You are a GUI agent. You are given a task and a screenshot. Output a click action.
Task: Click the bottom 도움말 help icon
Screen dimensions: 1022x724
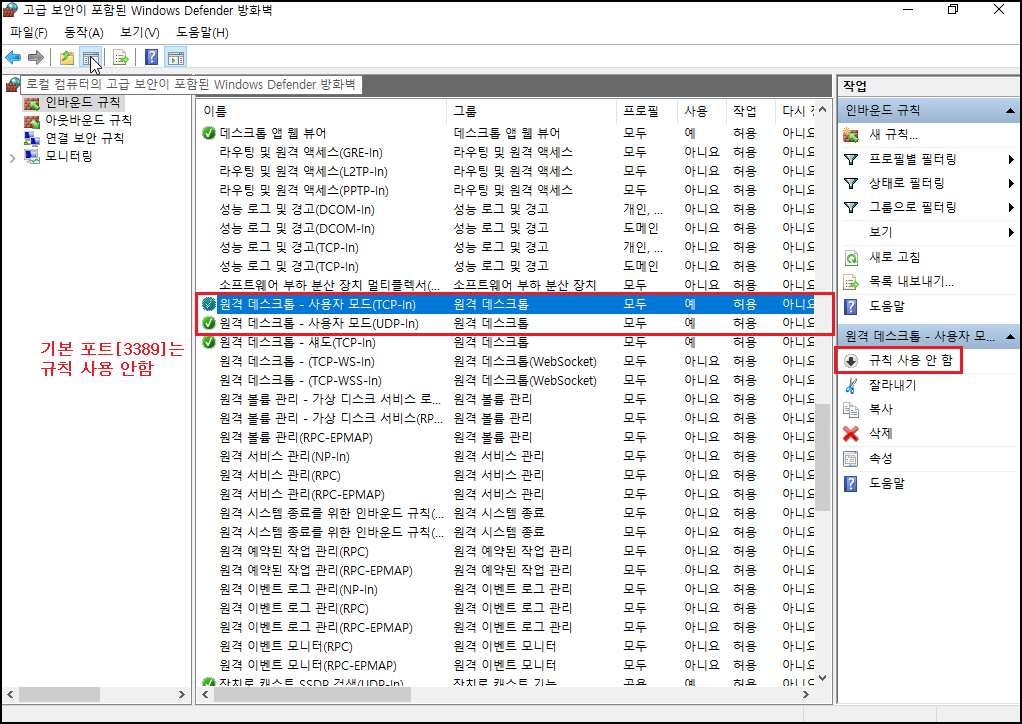pyautogui.click(x=851, y=484)
